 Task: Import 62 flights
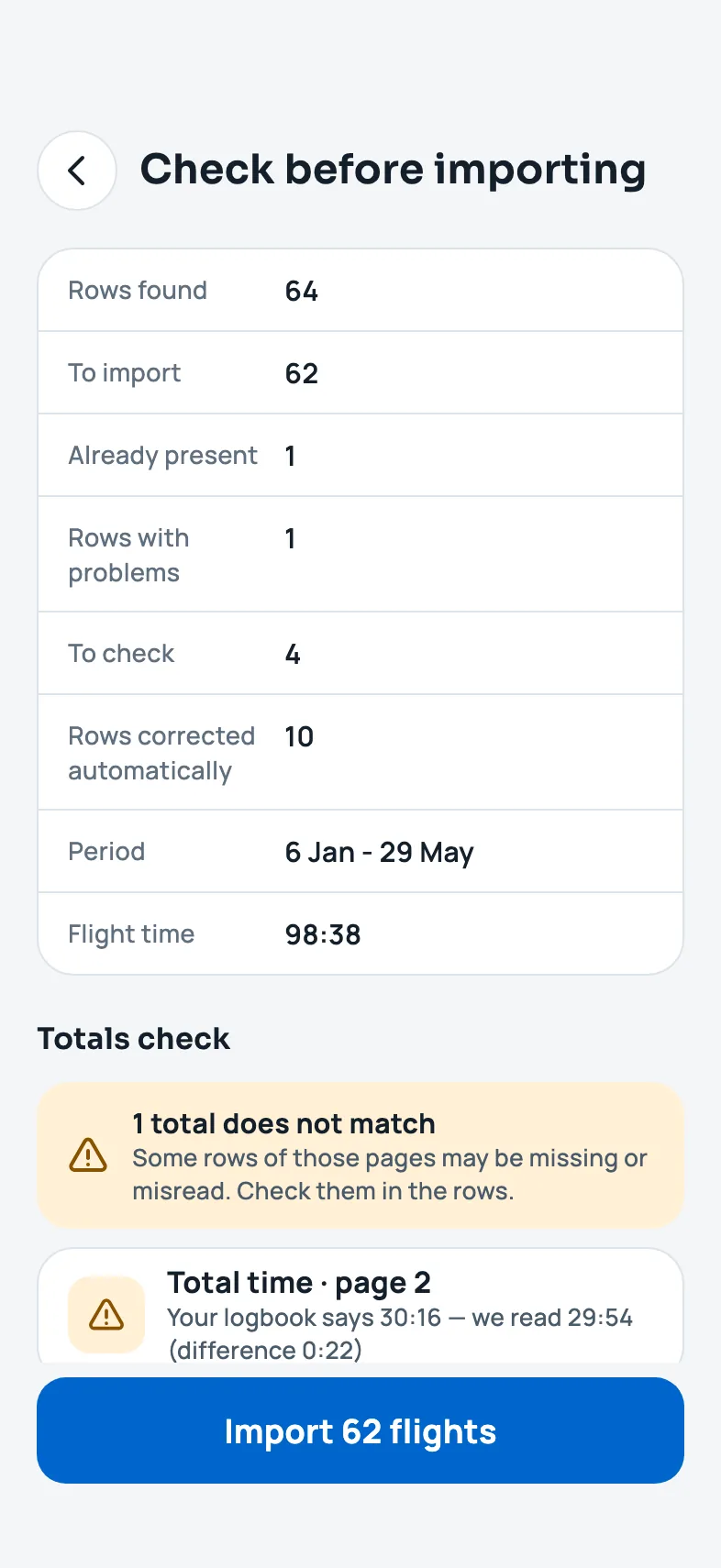[x=360, y=1430]
